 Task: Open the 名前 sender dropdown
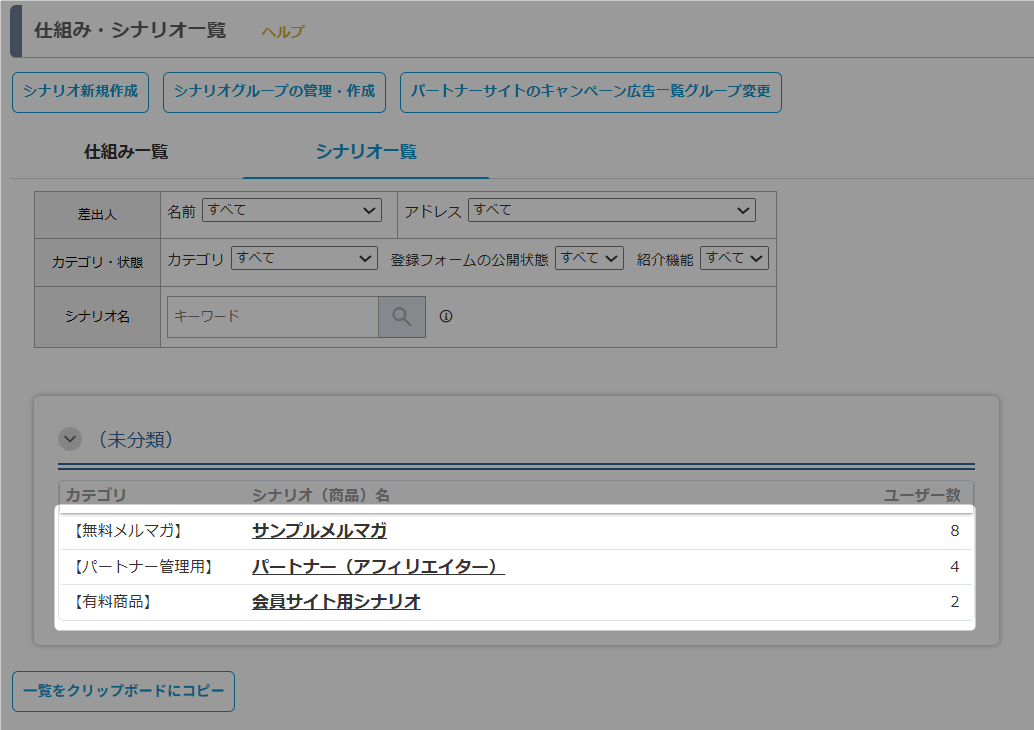tap(291, 210)
